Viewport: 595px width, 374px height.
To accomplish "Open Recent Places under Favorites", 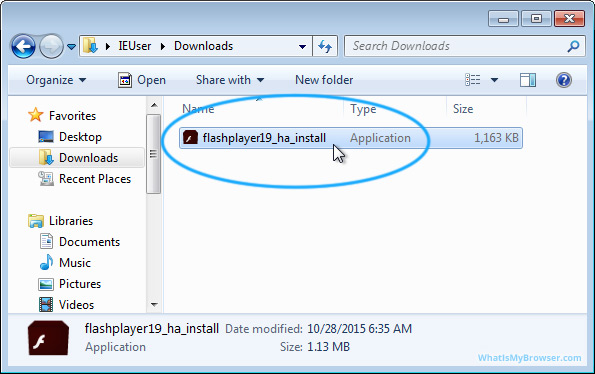I will tap(95, 179).
